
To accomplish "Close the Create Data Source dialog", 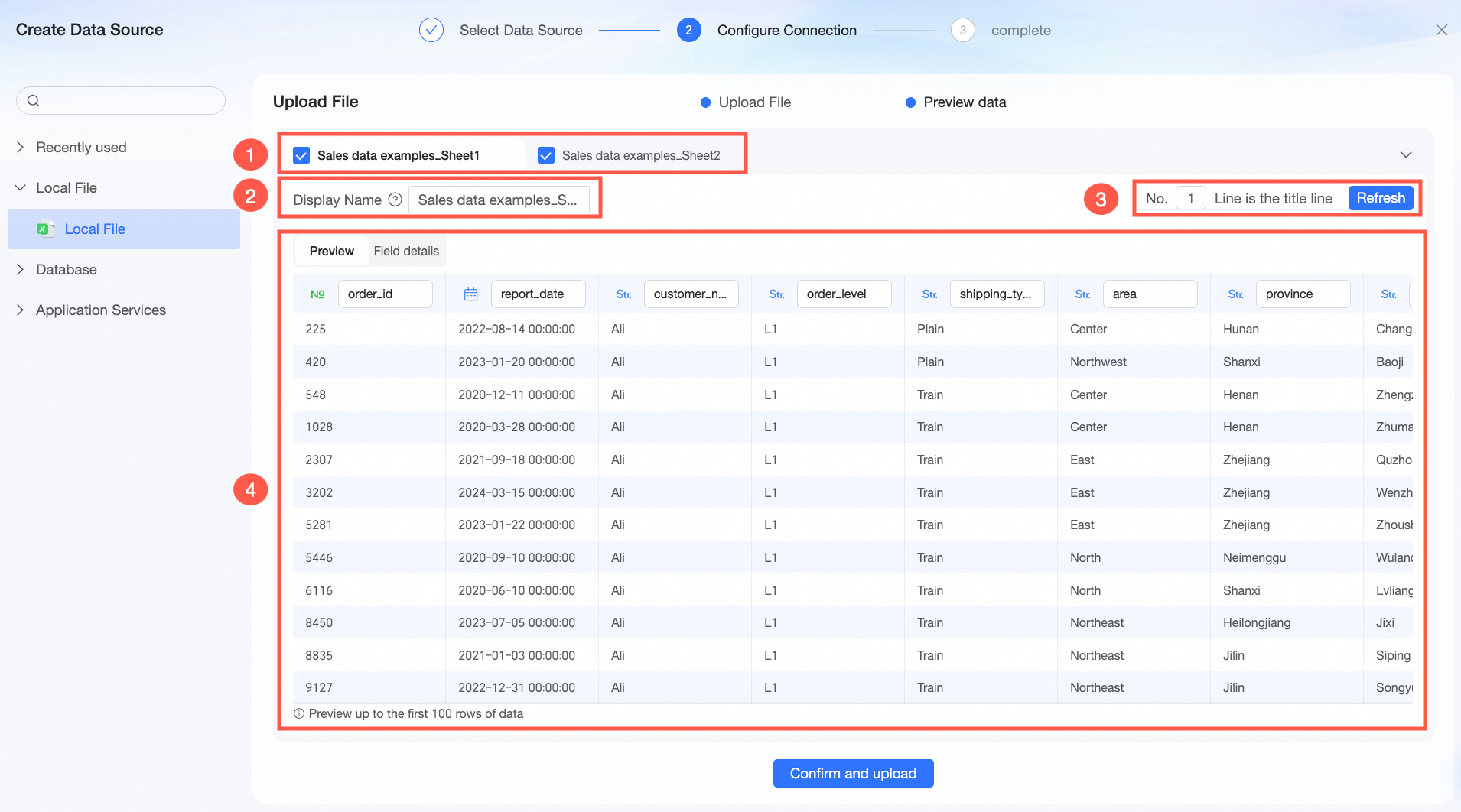I will click(1442, 30).
